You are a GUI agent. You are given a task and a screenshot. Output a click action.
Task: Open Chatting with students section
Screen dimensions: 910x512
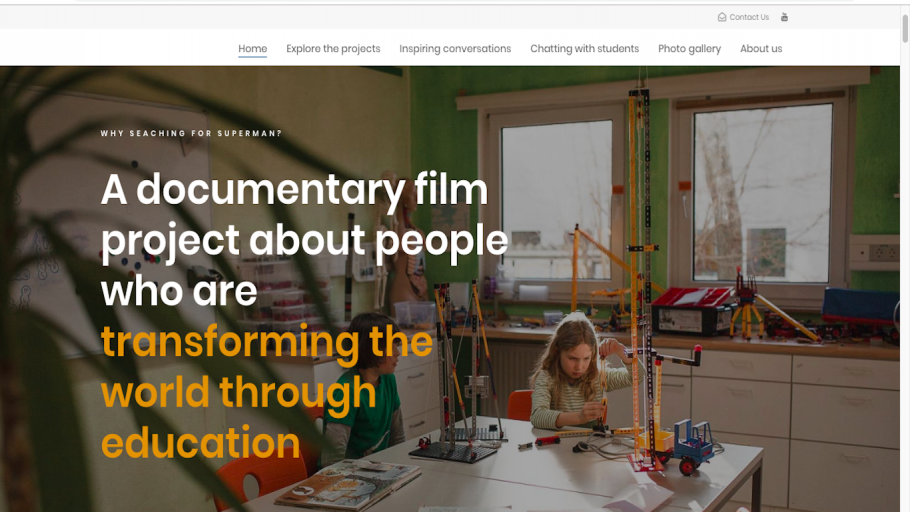click(584, 49)
